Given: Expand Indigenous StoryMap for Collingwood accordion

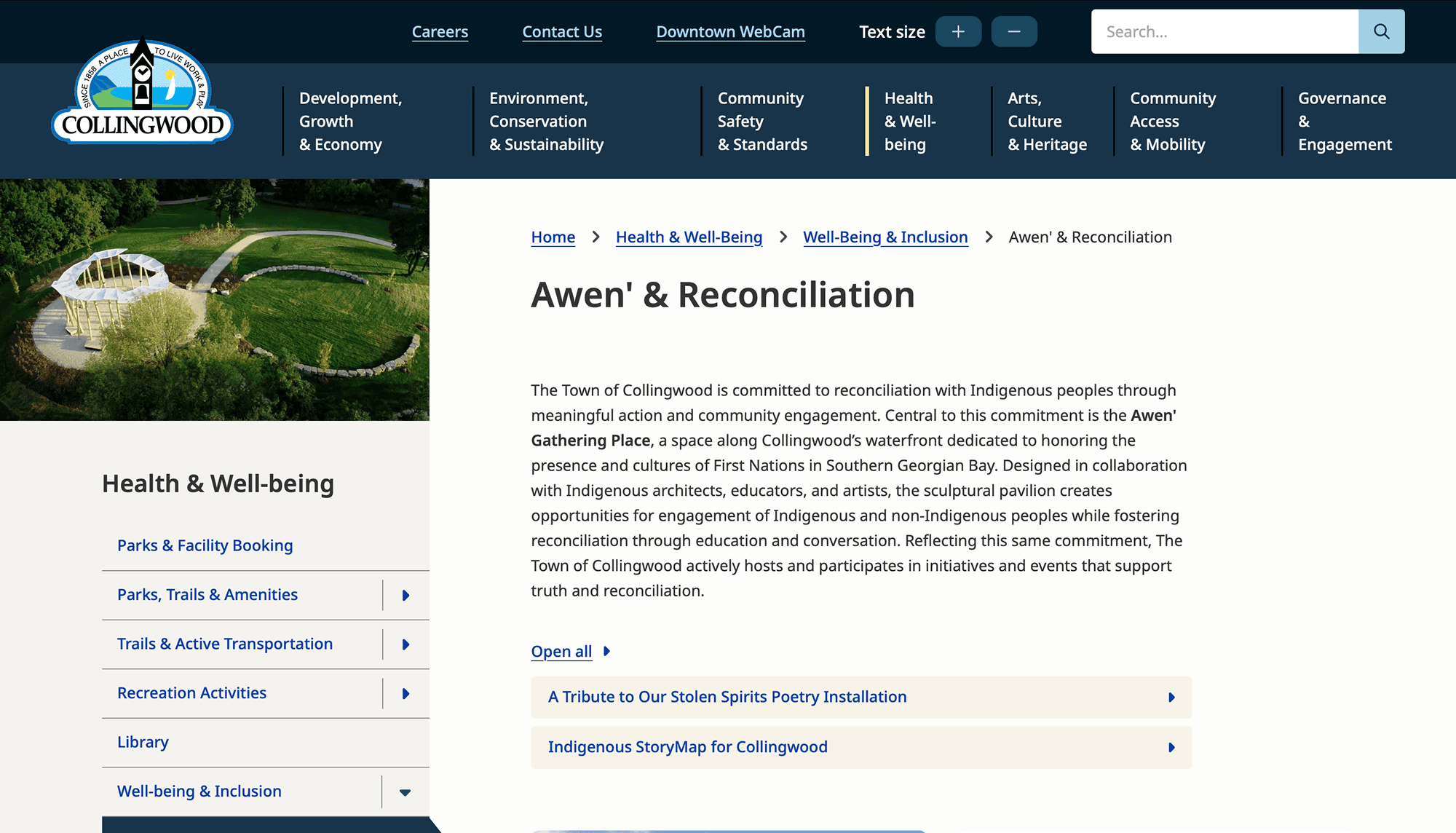Looking at the screenshot, I should click(x=860, y=747).
